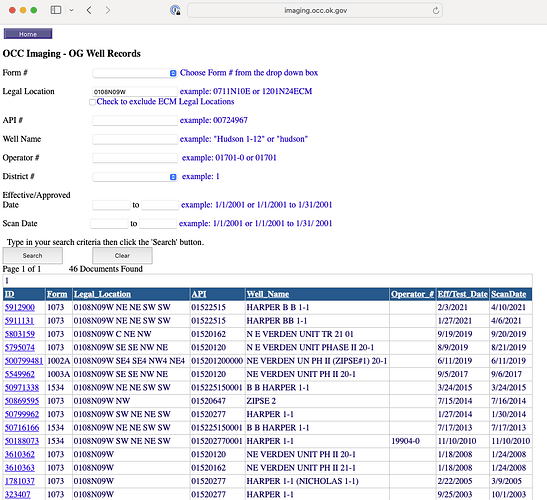Screen dimensions: 547x500
Task: Open the District # dropdown
Action: pos(135,177)
